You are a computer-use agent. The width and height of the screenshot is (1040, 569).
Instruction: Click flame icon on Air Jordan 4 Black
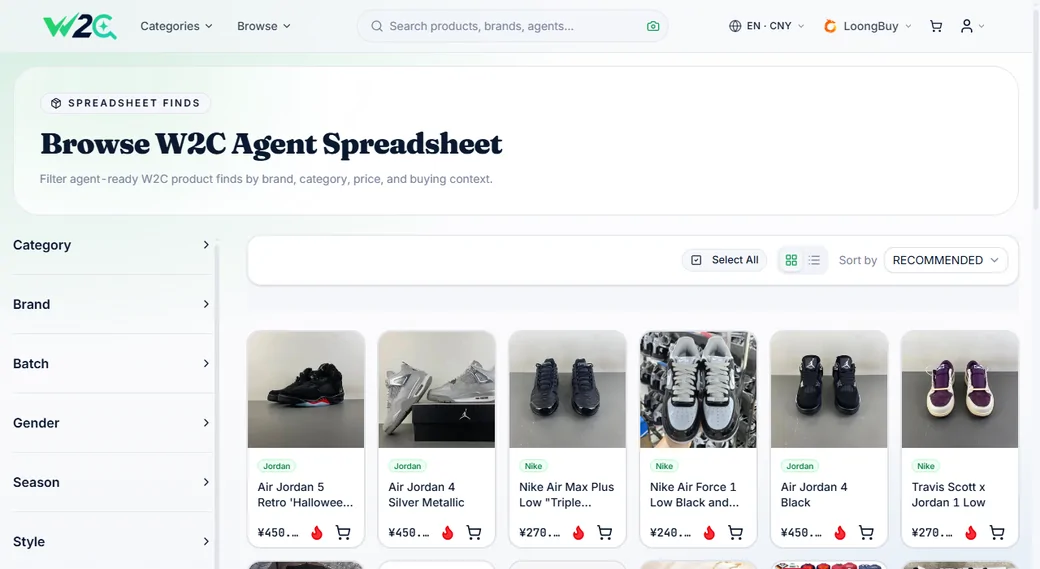point(840,533)
